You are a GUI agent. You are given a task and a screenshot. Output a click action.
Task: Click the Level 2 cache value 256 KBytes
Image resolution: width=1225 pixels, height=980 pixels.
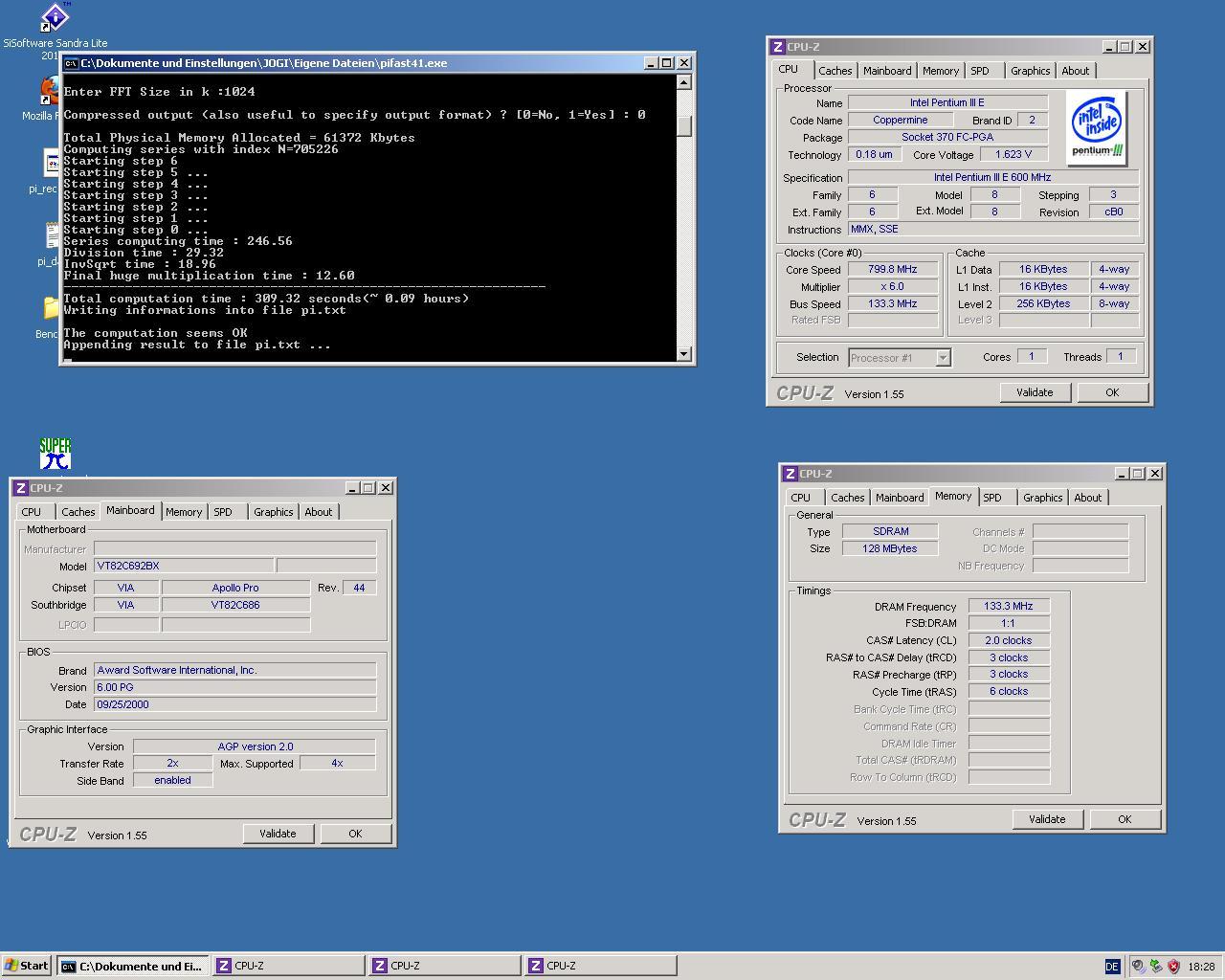click(1043, 304)
